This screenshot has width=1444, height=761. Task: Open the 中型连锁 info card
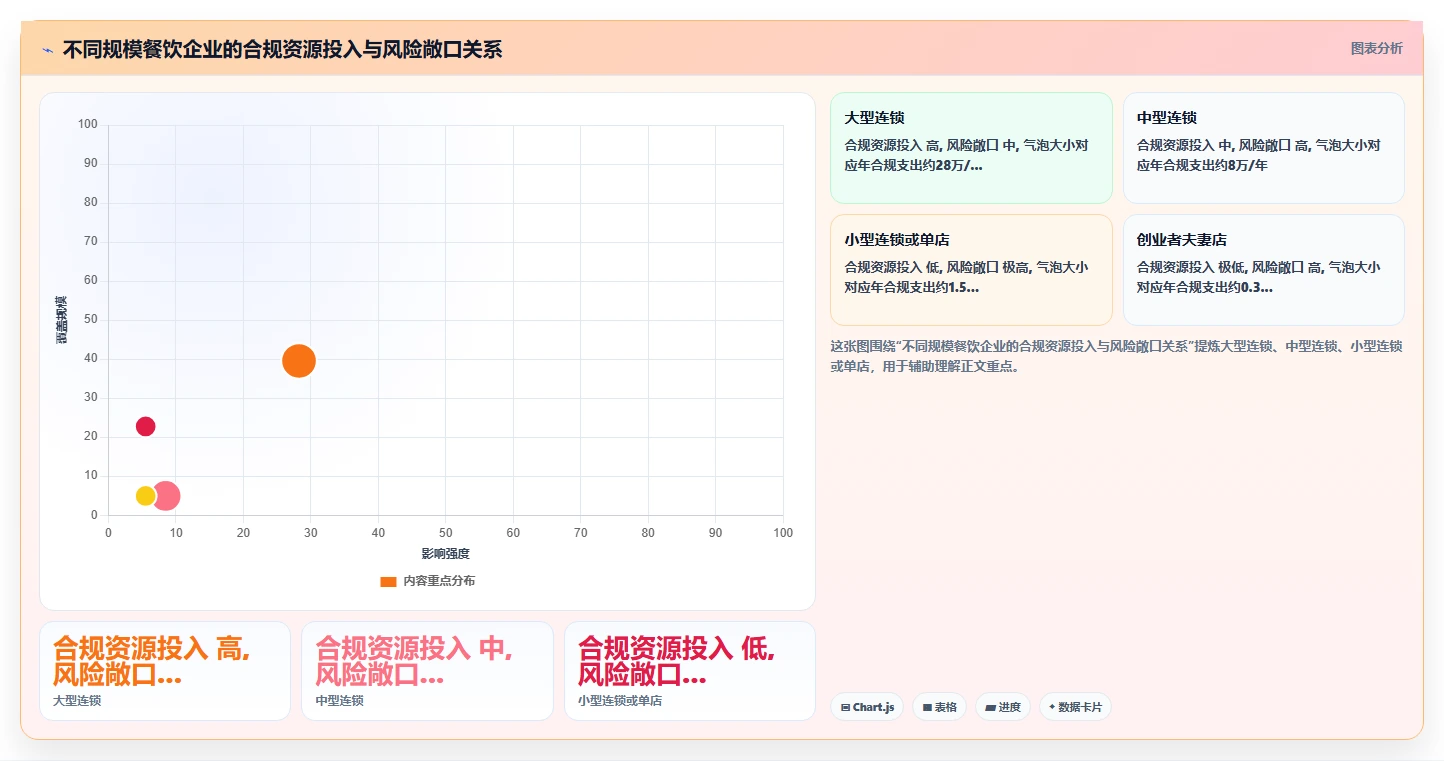(1264, 148)
